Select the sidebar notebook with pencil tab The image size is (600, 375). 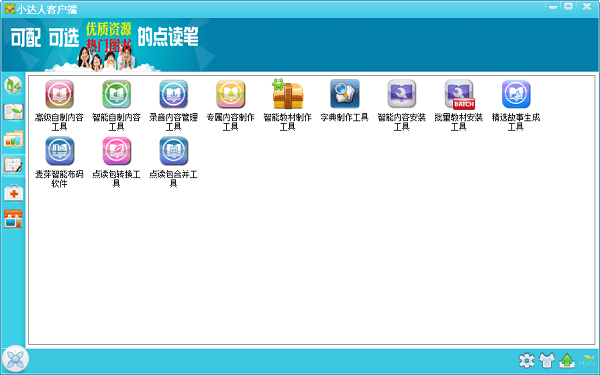[13, 166]
